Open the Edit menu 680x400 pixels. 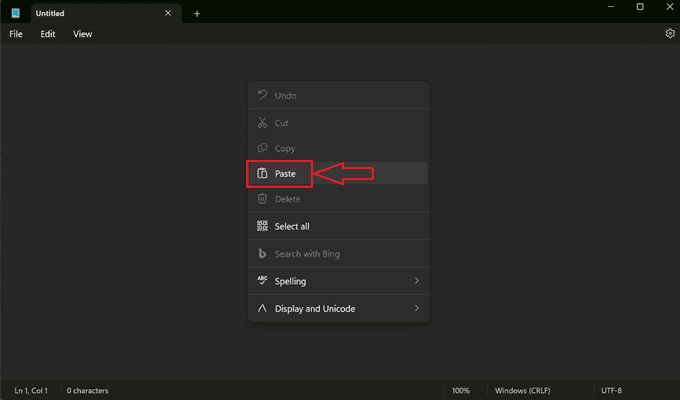click(48, 34)
